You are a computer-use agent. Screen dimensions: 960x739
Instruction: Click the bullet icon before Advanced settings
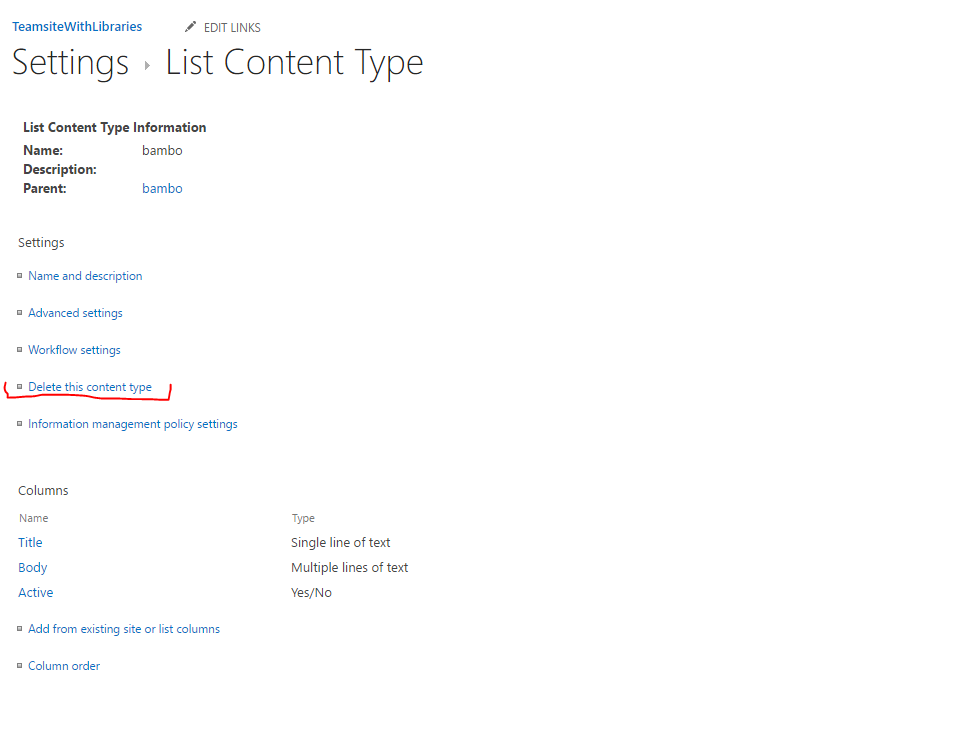tap(20, 313)
